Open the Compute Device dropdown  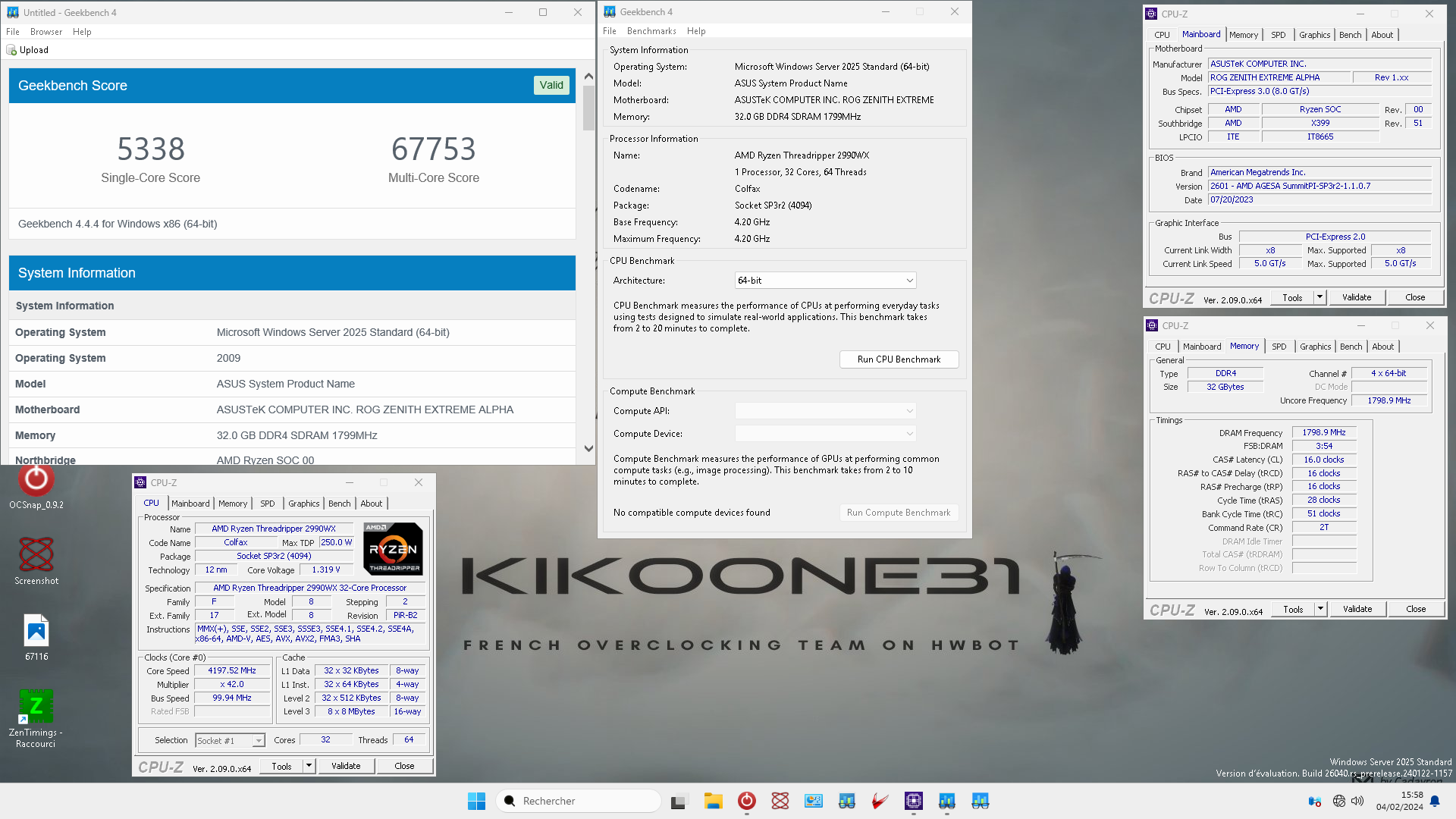pyautogui.click(x=825, y=434)
